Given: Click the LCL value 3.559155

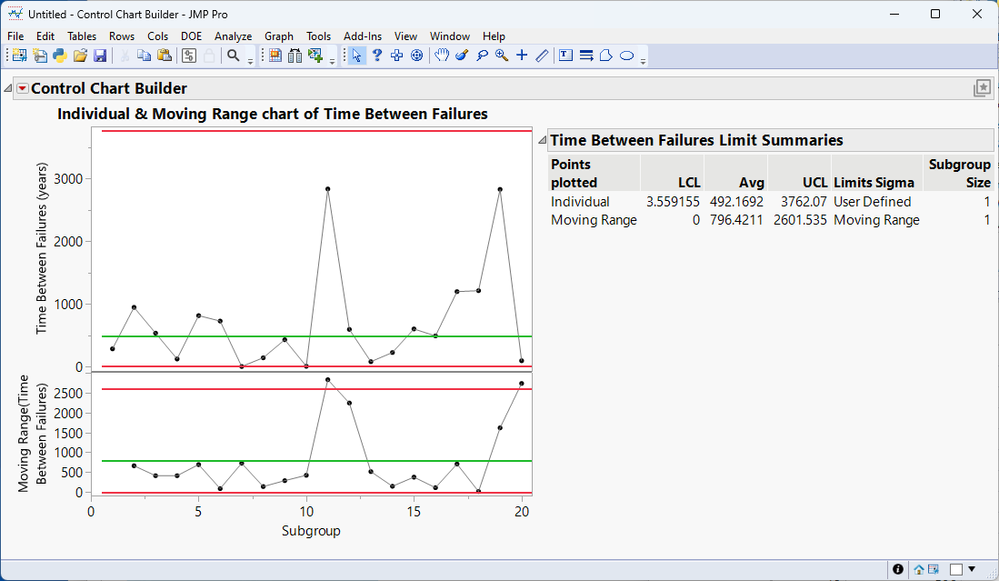Looking at the screenshot, I should (673, 202).
